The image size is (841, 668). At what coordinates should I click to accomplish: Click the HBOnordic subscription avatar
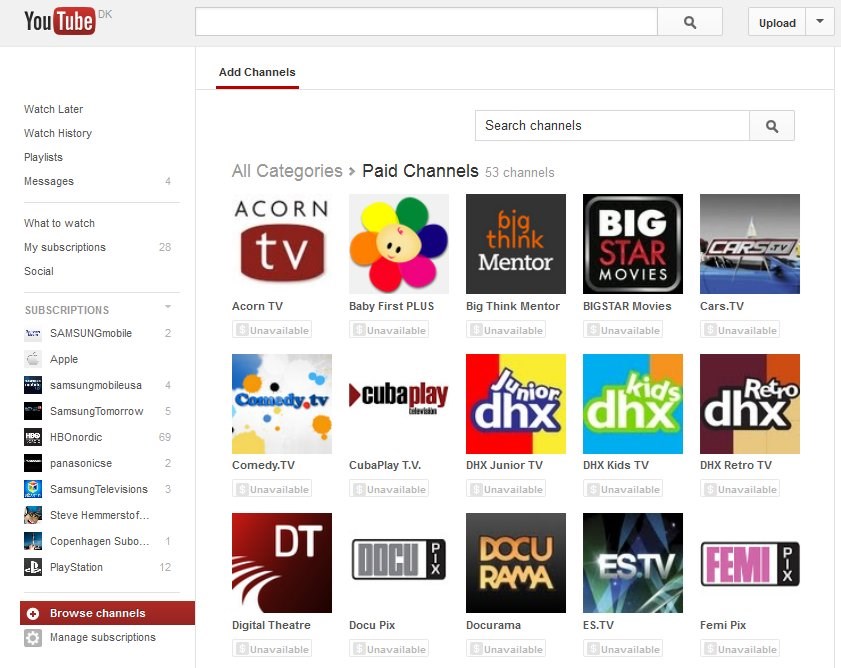[x=33, y=437]
